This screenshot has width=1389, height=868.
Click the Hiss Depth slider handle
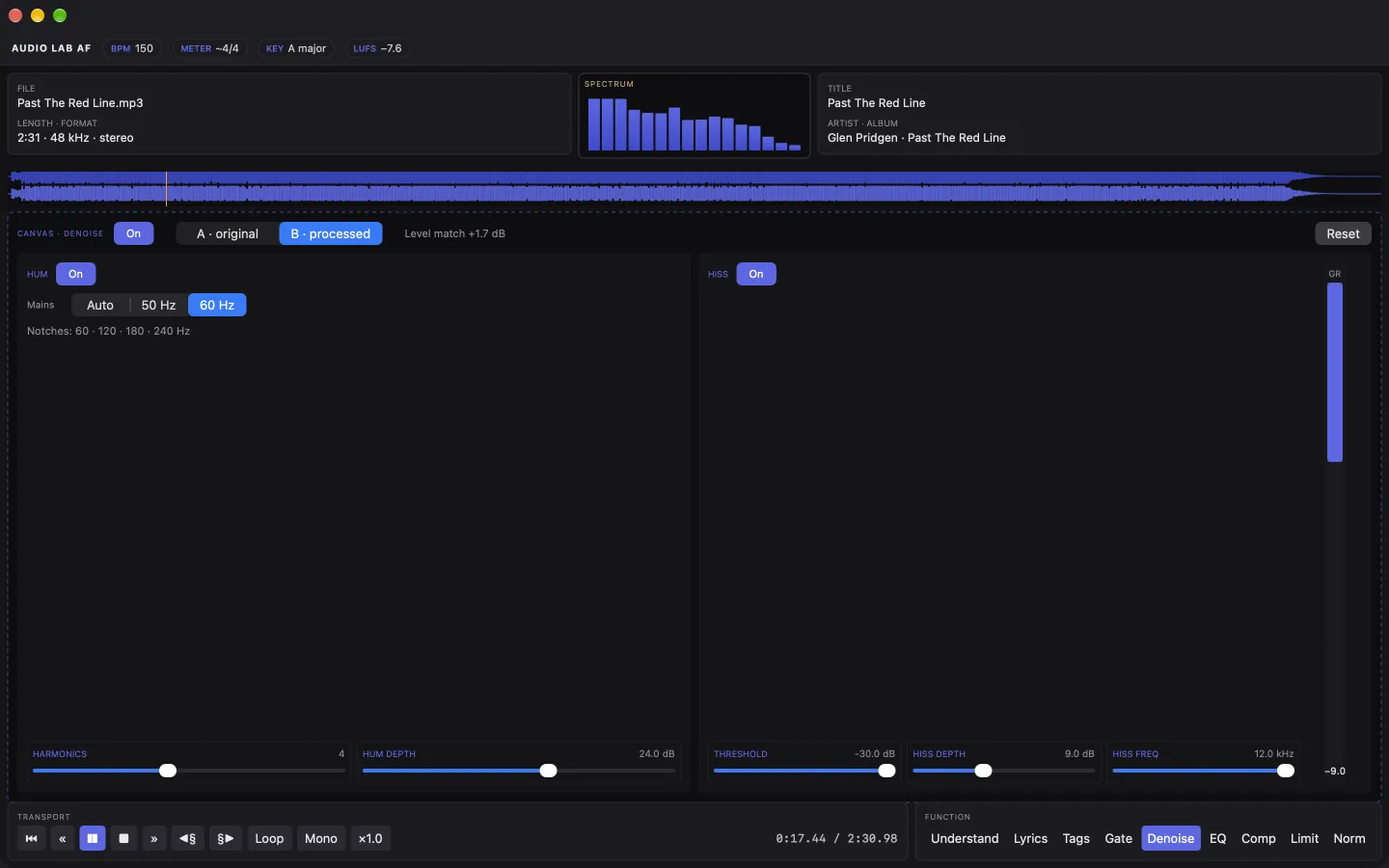[983, 771]
